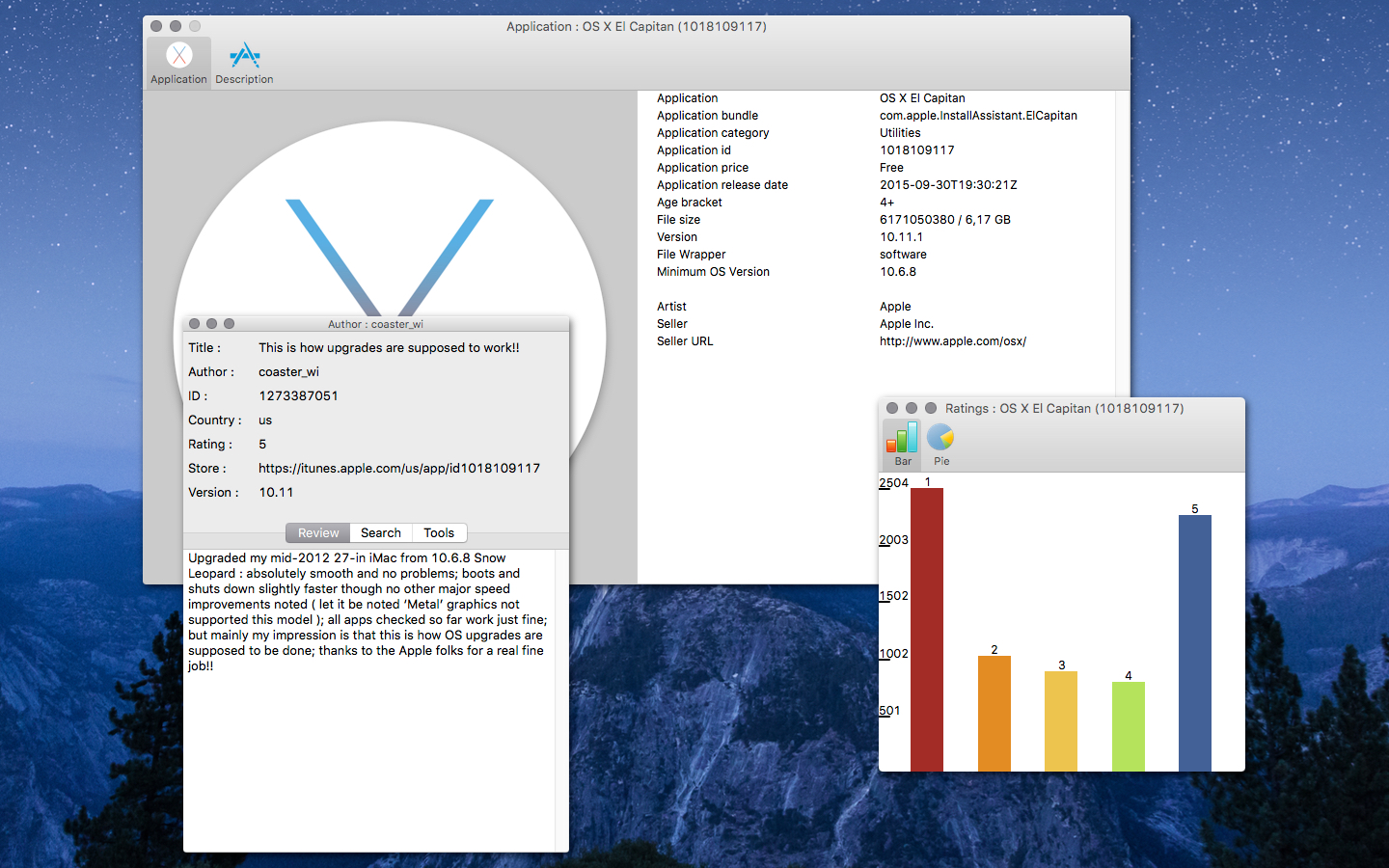Switch ratings chart to Bar view
1389x868 pixels.
point(903,445)
